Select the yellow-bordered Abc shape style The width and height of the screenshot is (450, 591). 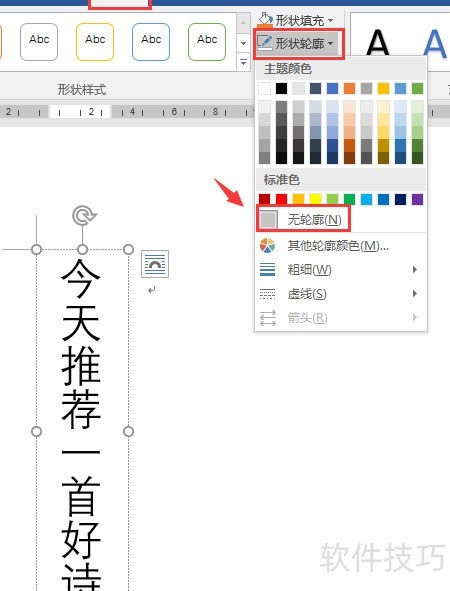point(95,42)
